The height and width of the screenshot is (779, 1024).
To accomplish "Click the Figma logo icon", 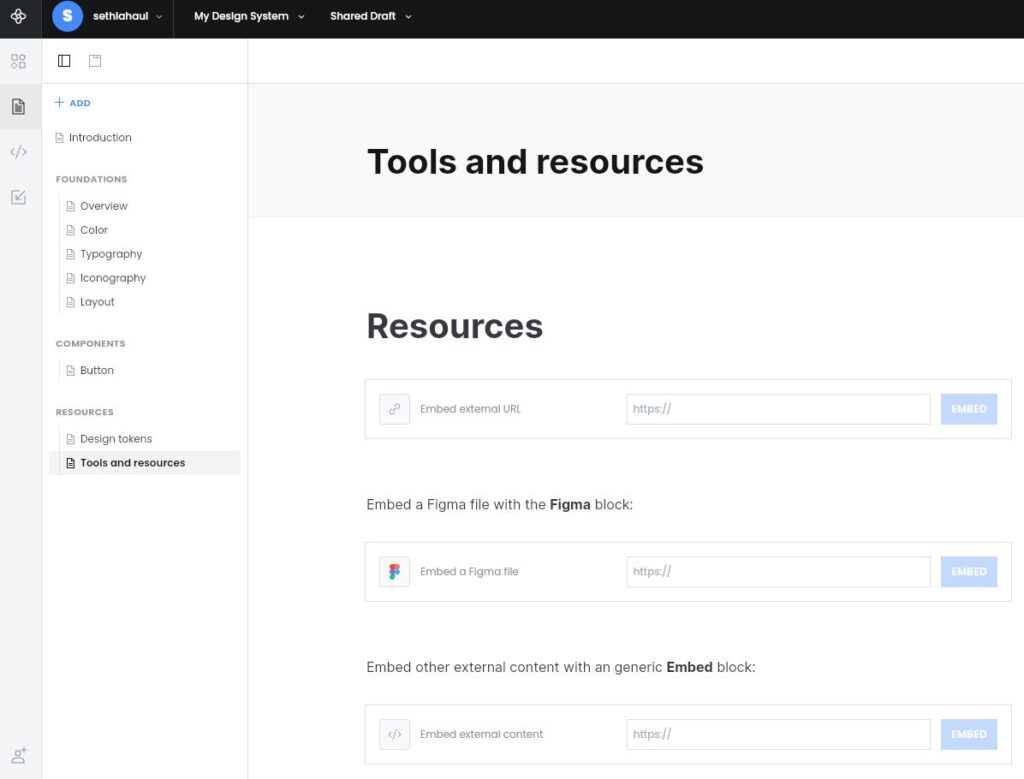I will point(394,572).
